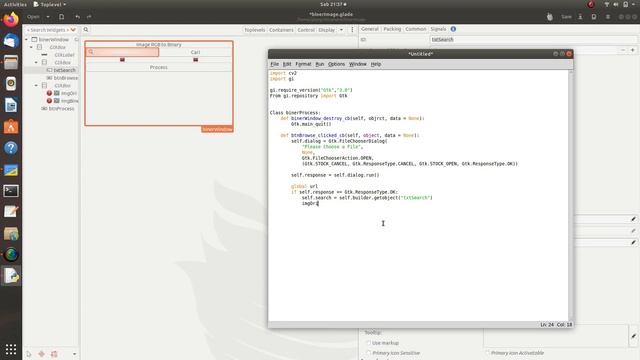The width and height of the screenshot is (640, 360).
Task: Select the drag resize tool at bottom-left
Action: click(41, 354)
